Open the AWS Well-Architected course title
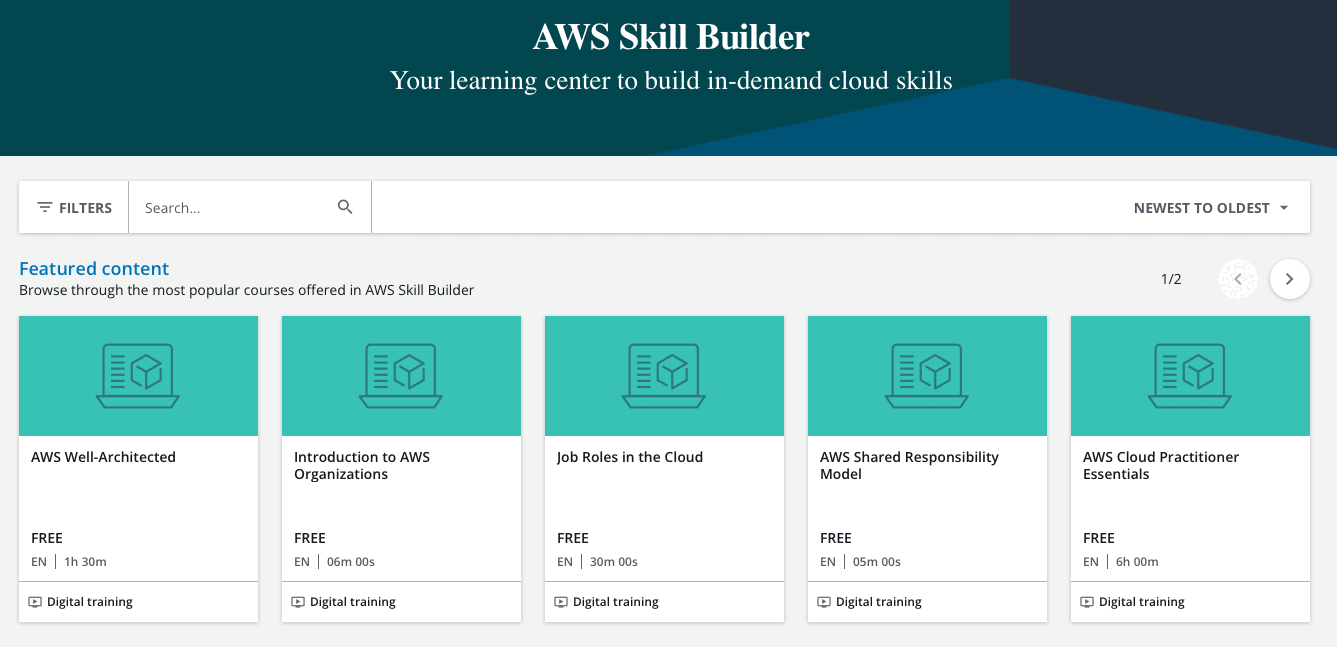This screenshot has height=647, width=1337. (103, 456)
